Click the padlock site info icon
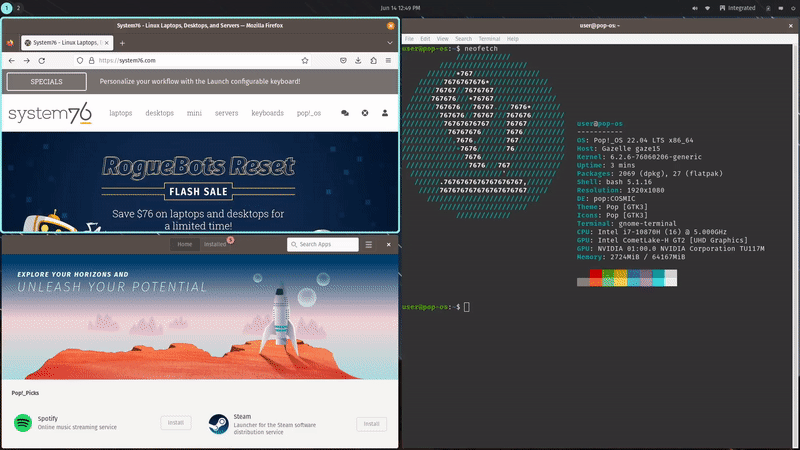Image resolution: width=800 pixels, height=450 pixels. click(x=91, y=60)
